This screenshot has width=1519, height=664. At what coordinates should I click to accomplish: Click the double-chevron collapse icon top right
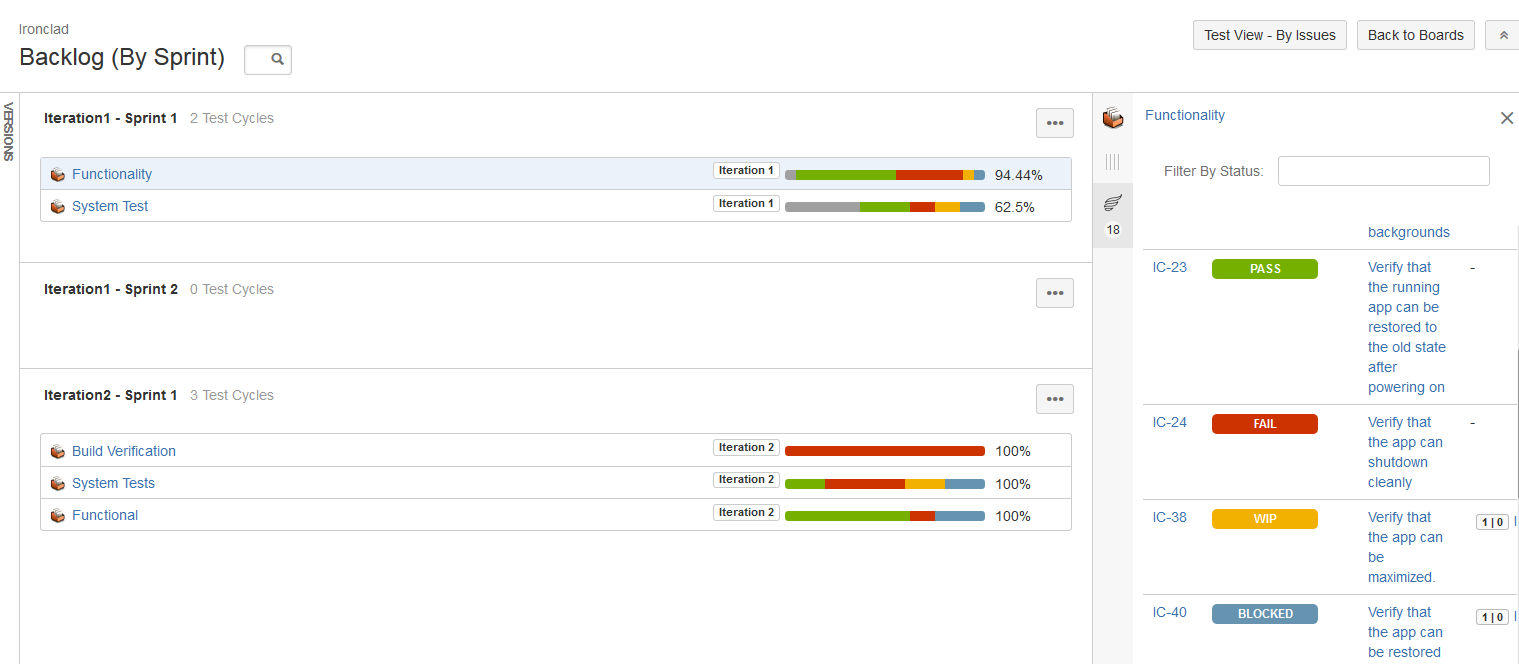click(1502, 34)
